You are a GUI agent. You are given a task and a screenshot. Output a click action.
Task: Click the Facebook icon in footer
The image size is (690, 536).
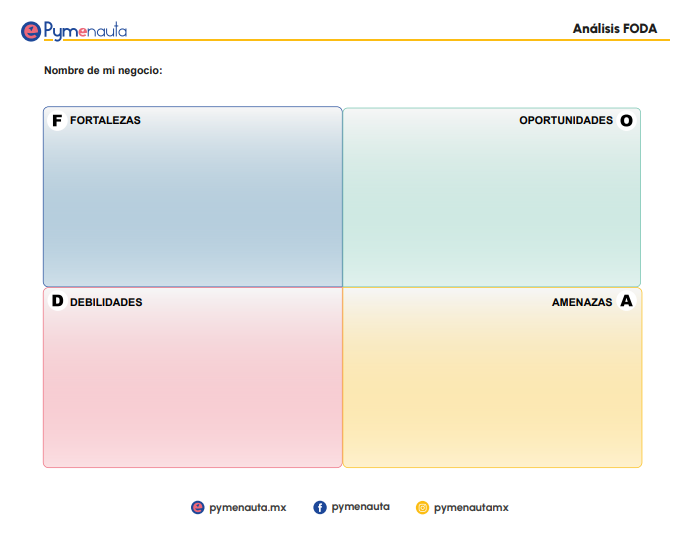[x=320, y=507]
